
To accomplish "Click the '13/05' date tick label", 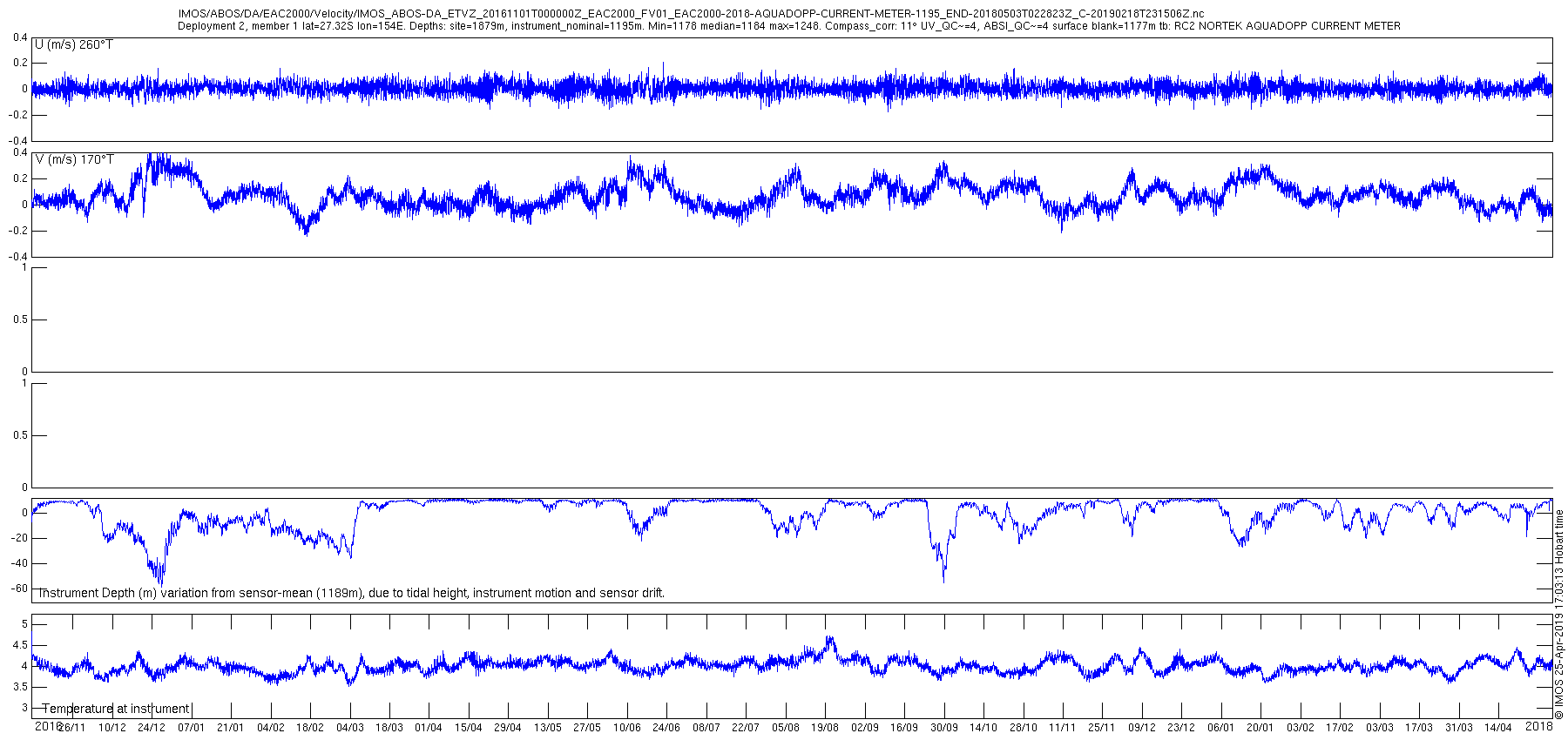I will (548, 728).
